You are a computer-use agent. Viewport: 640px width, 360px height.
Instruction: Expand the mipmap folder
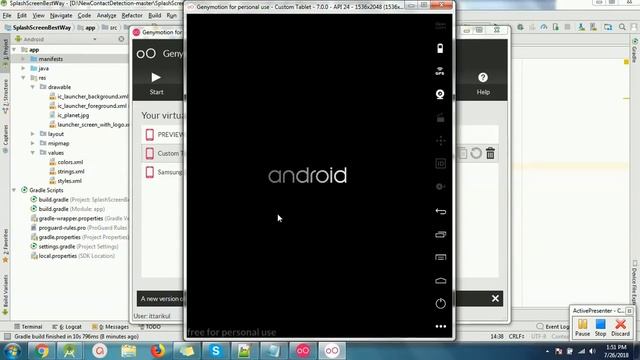coord(33,143)
